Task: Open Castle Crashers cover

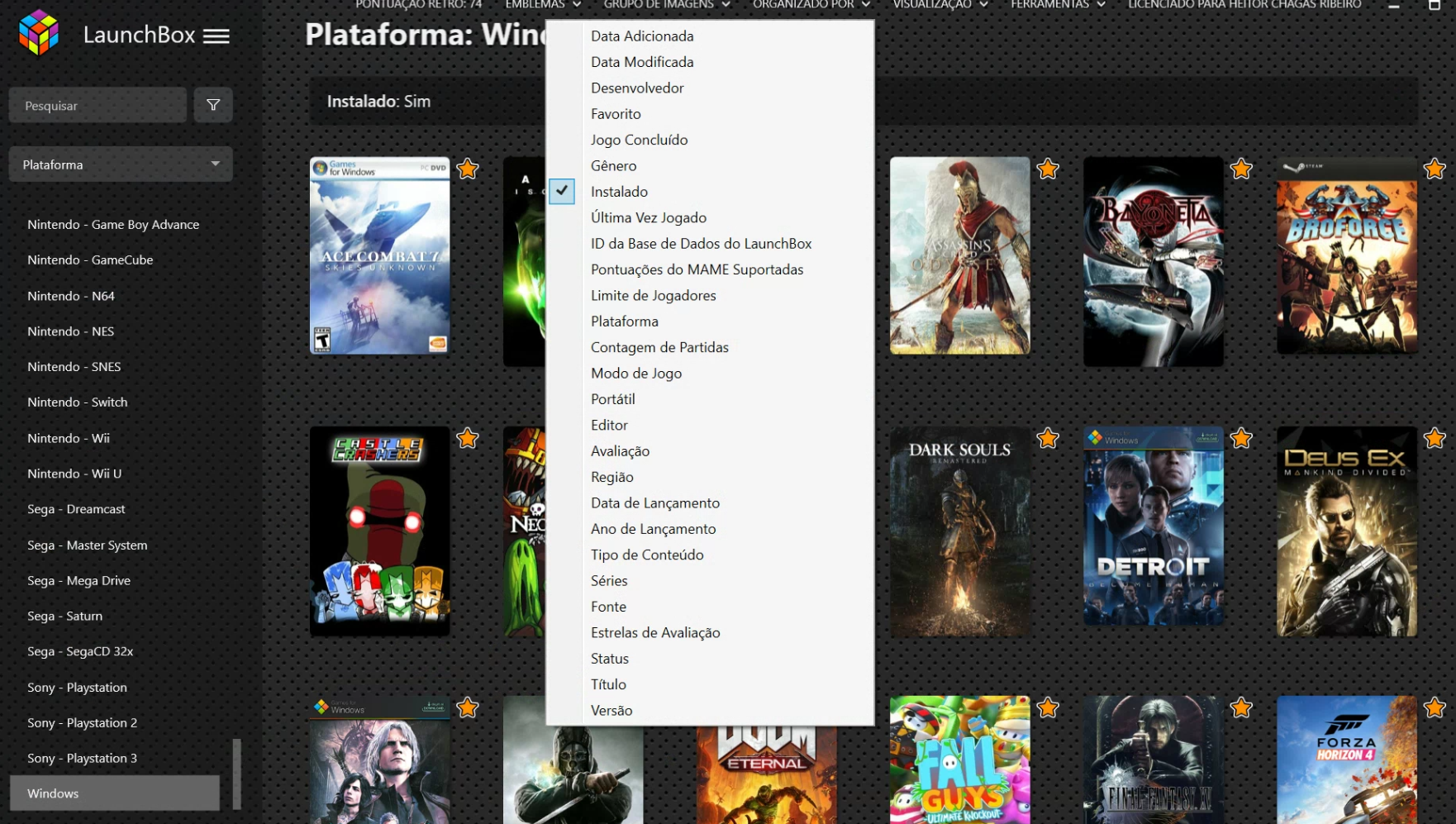Action: click(x=380, y=531)
